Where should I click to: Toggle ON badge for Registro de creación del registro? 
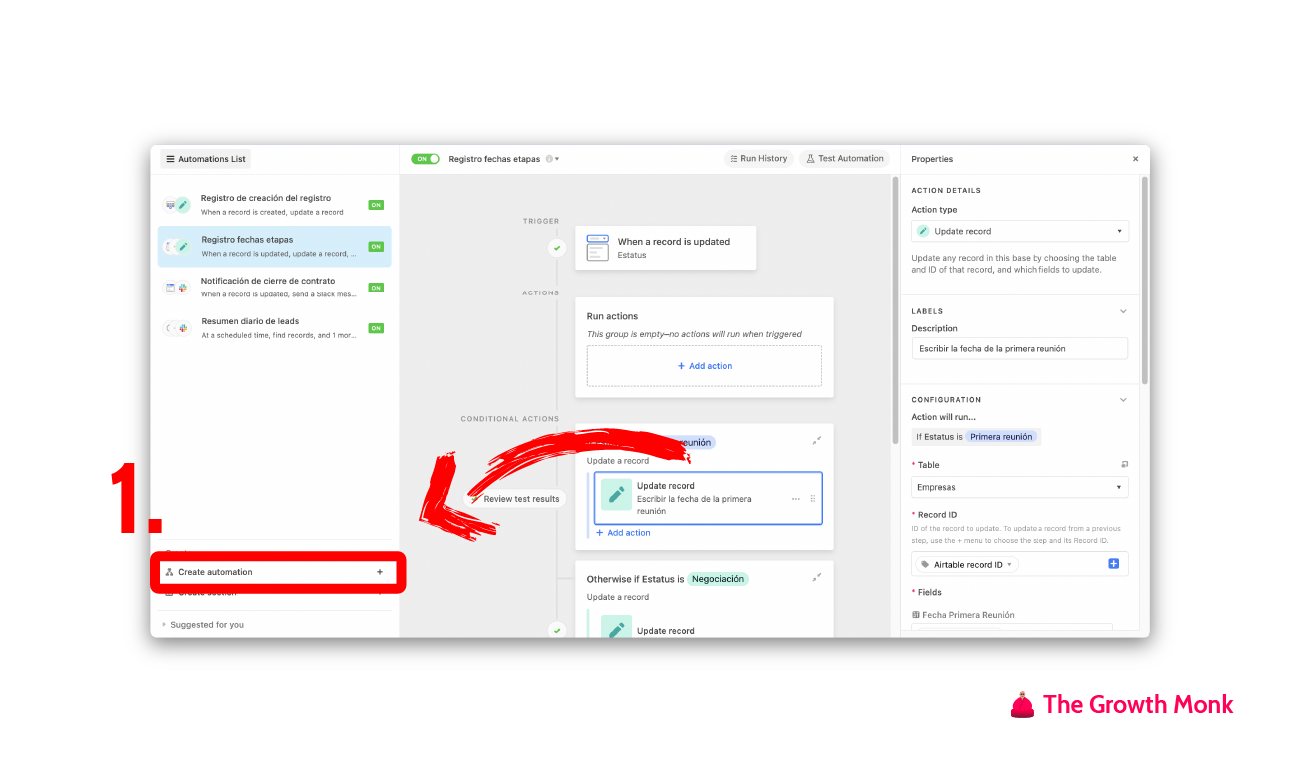[x=376, y=205]
